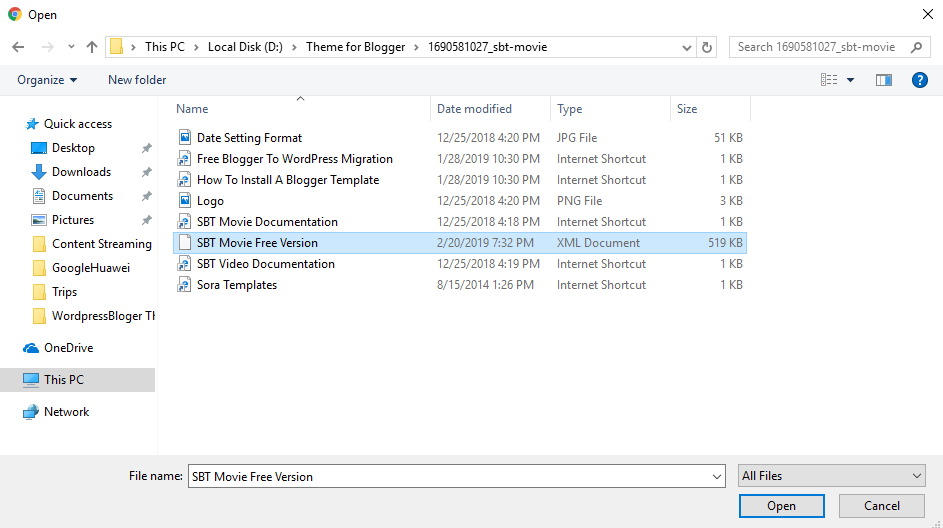This screenshot has width=943, height=528.
Task: Open the GoogleHuawei folder
Action: point(91,268)
